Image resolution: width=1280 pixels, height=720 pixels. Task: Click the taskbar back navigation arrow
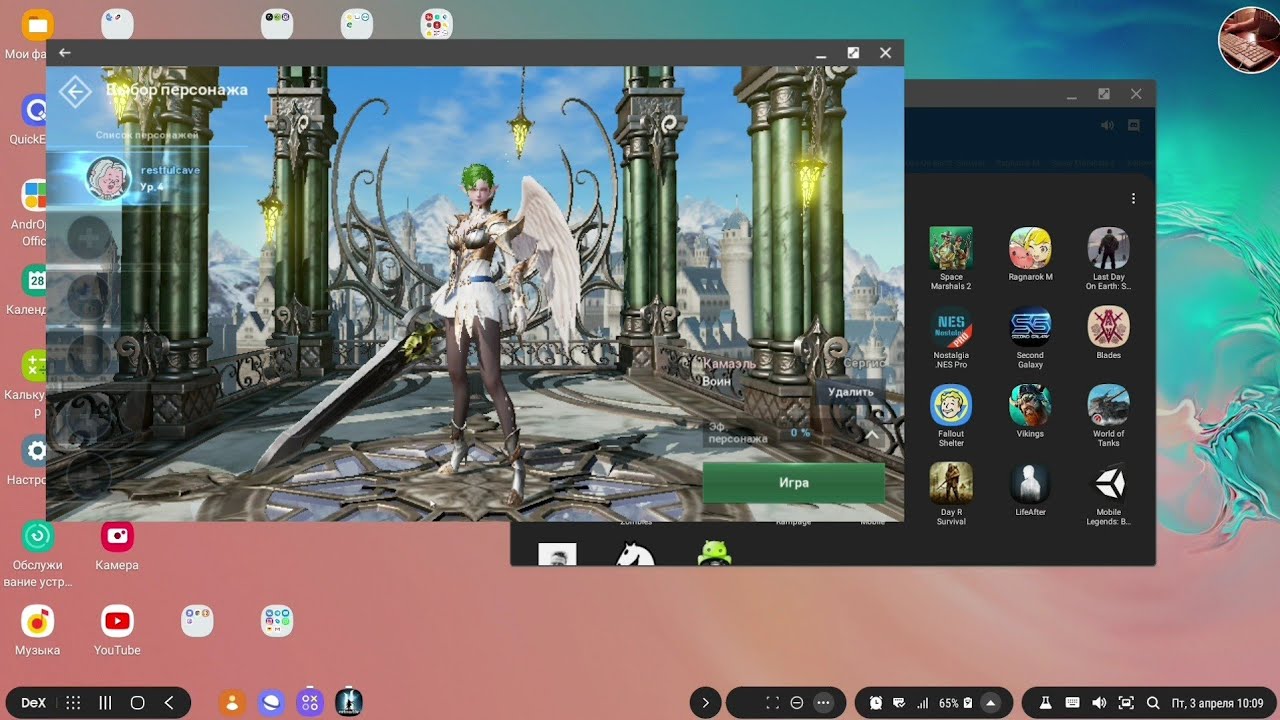coord(169,703)
